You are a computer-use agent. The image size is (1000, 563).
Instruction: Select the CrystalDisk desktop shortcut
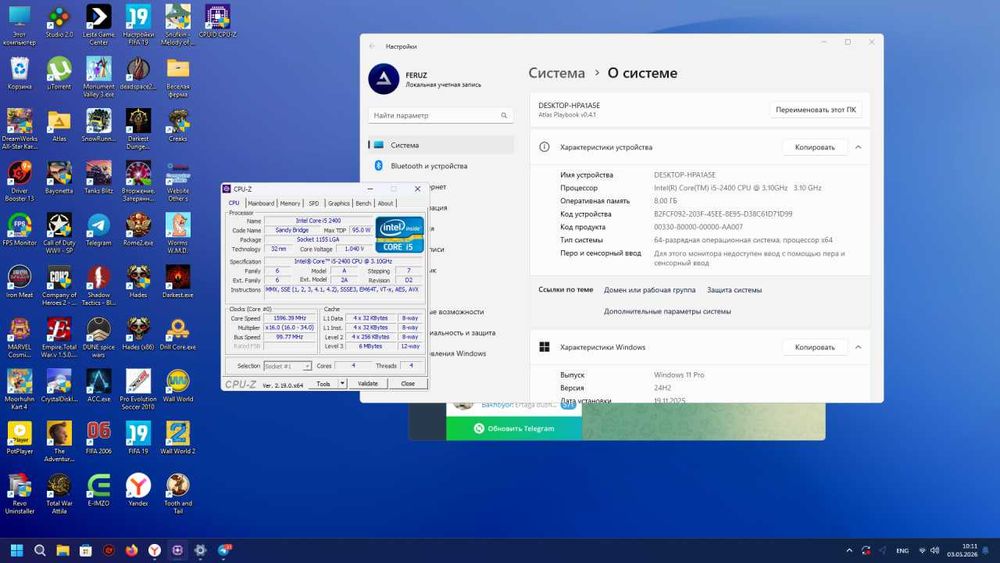[x=59, y=386]
